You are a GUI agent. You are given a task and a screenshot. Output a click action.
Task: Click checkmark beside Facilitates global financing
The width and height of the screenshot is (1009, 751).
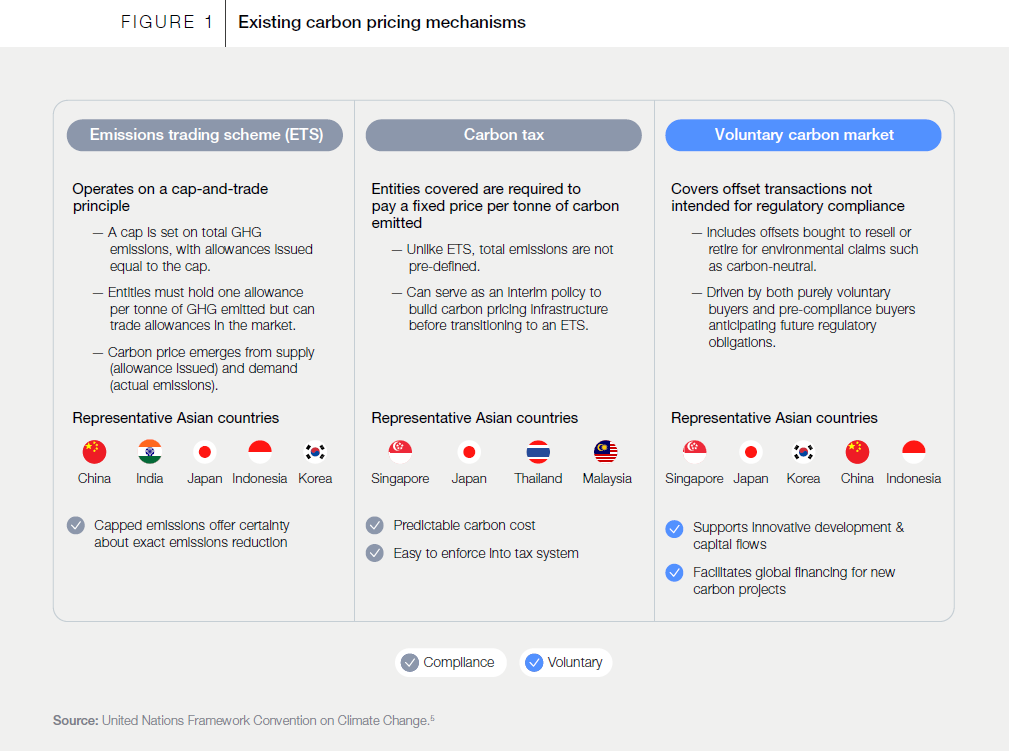coord(675,573)
